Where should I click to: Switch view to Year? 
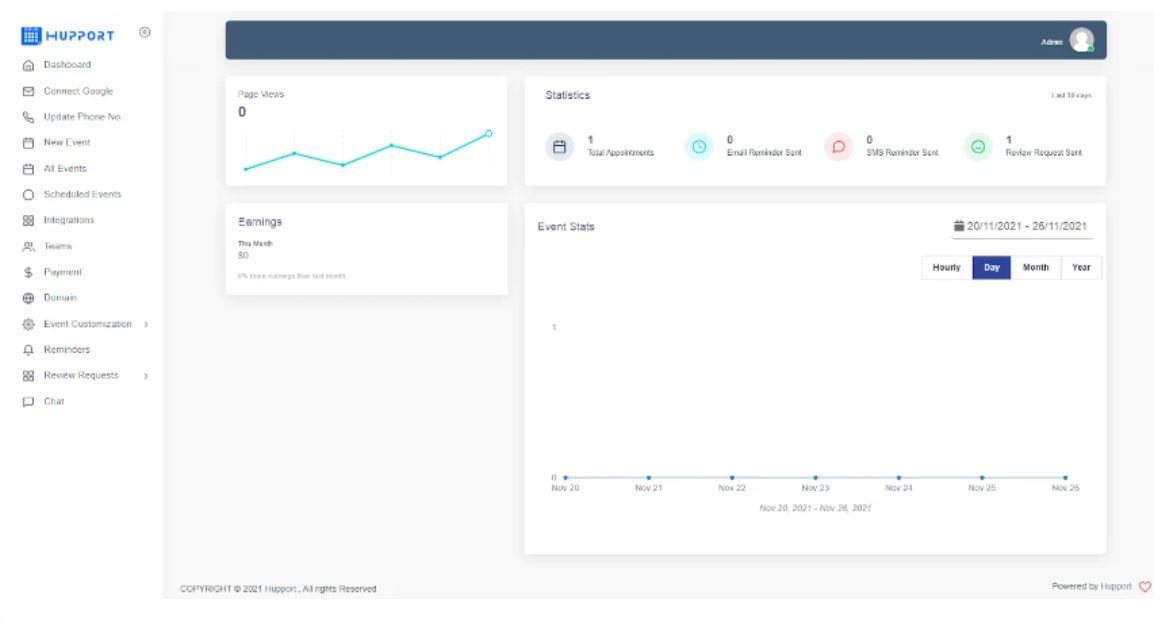(1081, 267)
